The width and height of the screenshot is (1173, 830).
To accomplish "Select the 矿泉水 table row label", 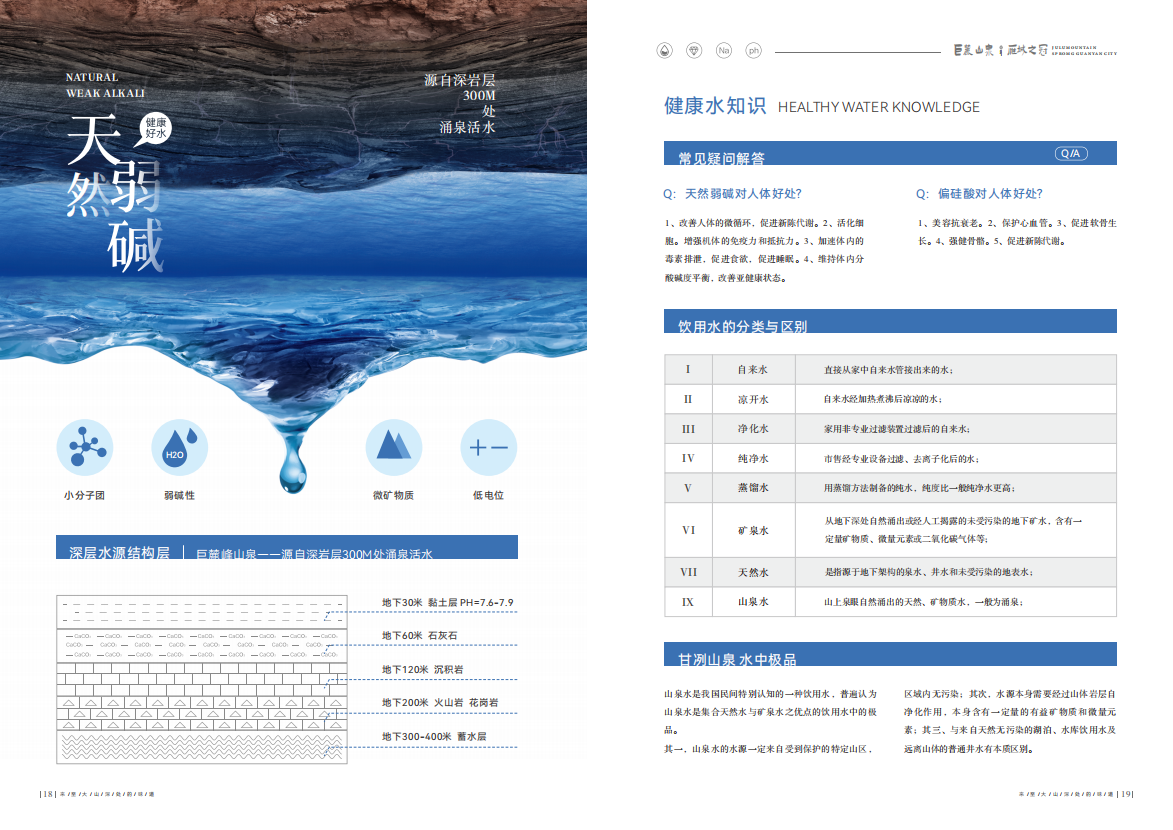I will click(x=753, y=530).
